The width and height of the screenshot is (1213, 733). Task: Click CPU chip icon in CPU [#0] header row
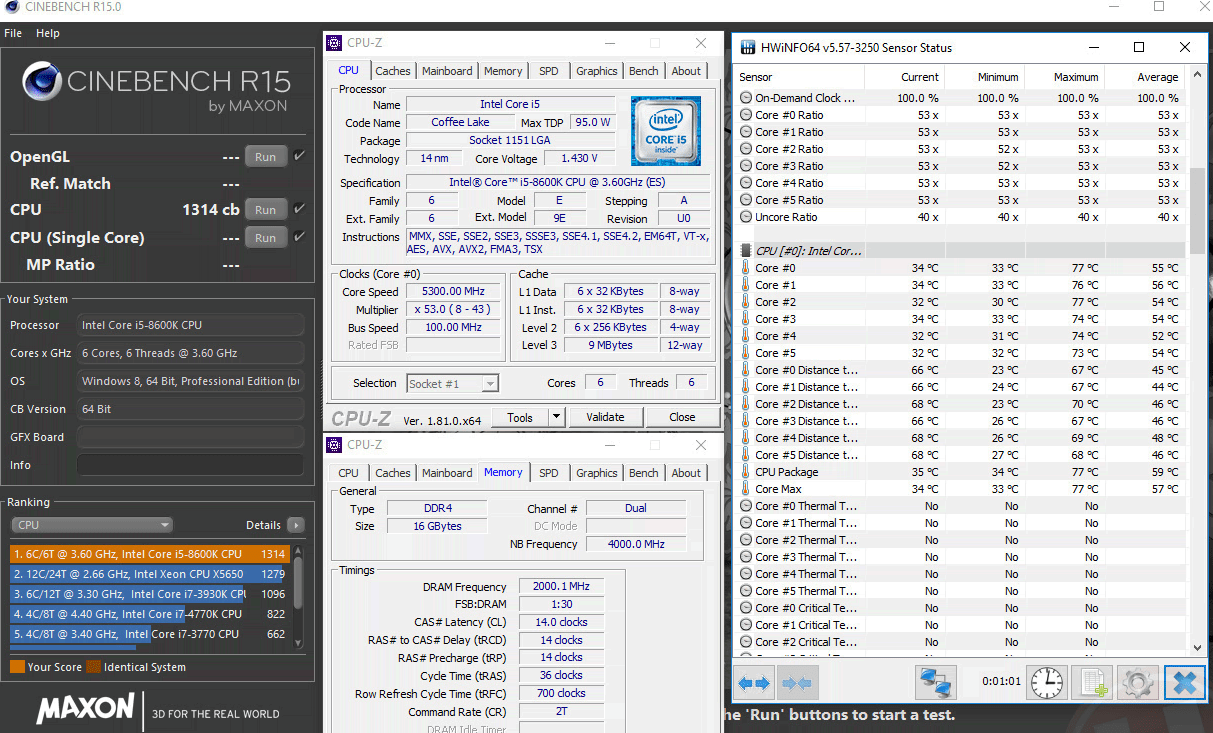pos(746,251)
